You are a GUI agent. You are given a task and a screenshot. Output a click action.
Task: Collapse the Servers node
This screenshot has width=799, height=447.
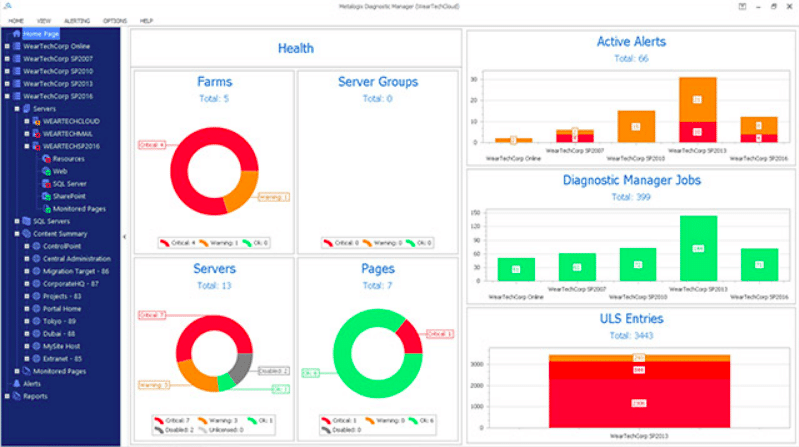(17, 109)
